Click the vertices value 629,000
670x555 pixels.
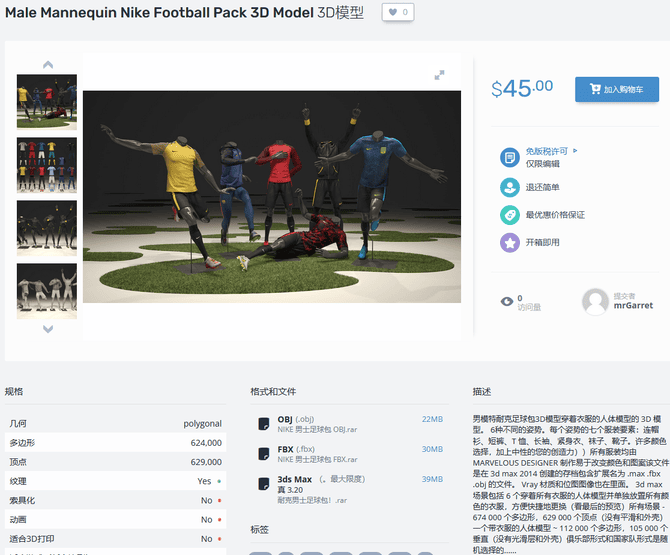(x=206, y=462)
